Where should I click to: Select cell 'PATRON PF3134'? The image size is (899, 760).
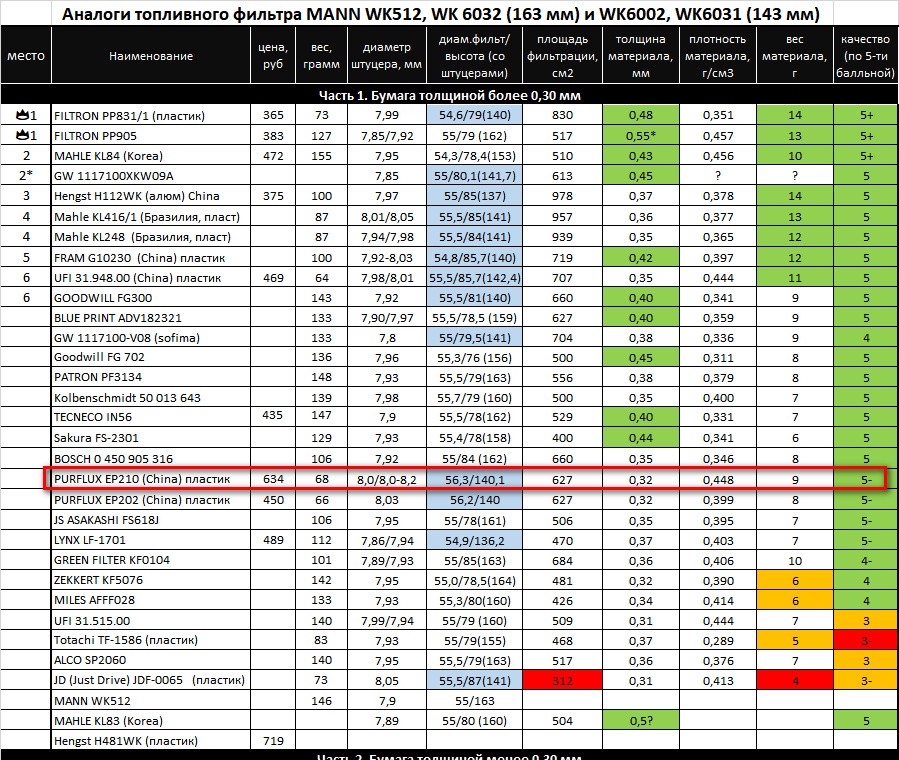pyautogui.click(x=151, y=377)
